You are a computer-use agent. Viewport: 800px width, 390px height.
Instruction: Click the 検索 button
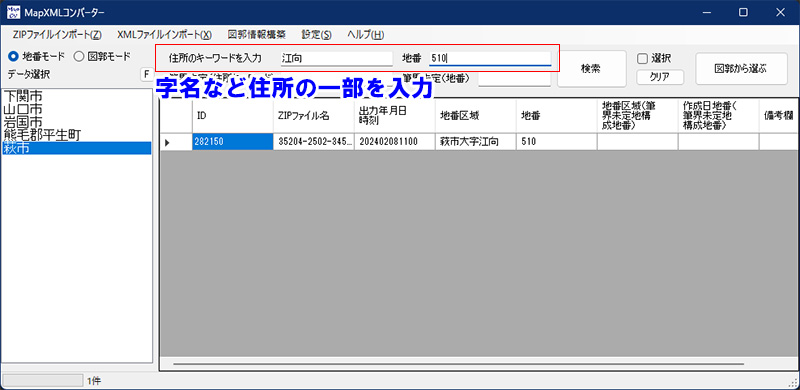click(591, 68)
